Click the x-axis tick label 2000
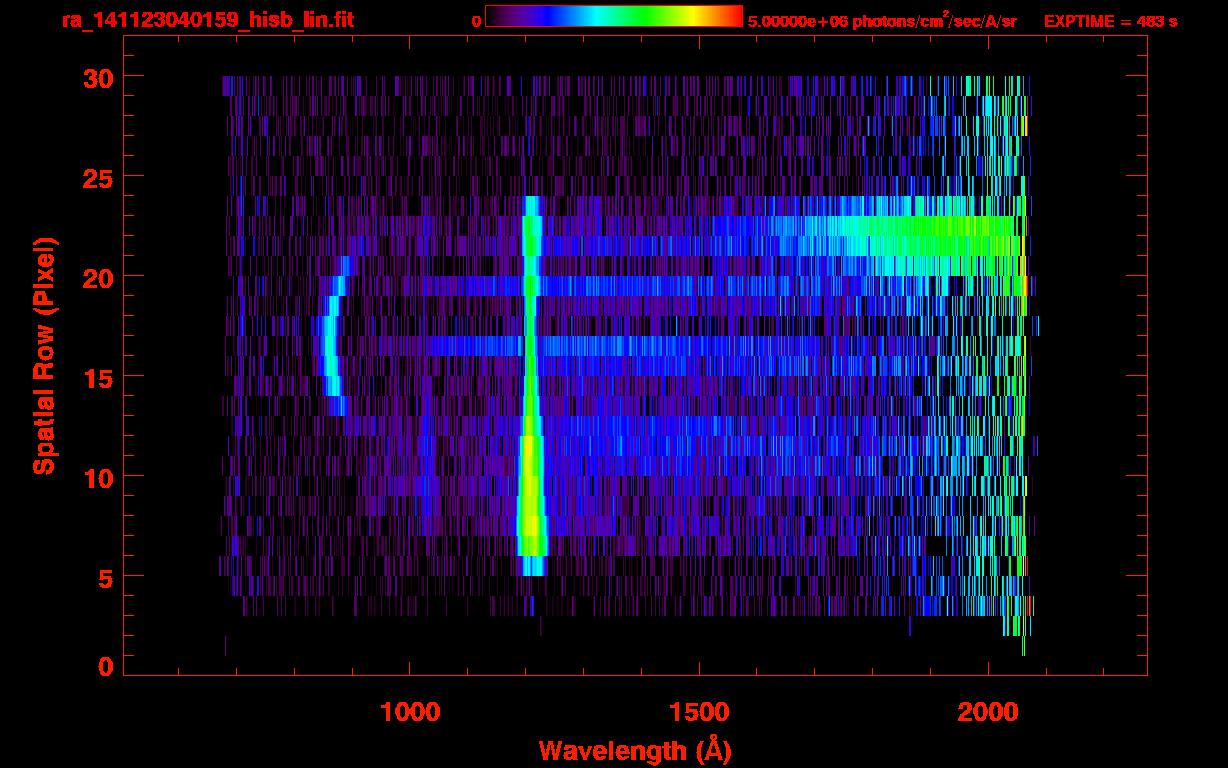The height and width of the screenshot is (768, 1228). tap(988, 712)
